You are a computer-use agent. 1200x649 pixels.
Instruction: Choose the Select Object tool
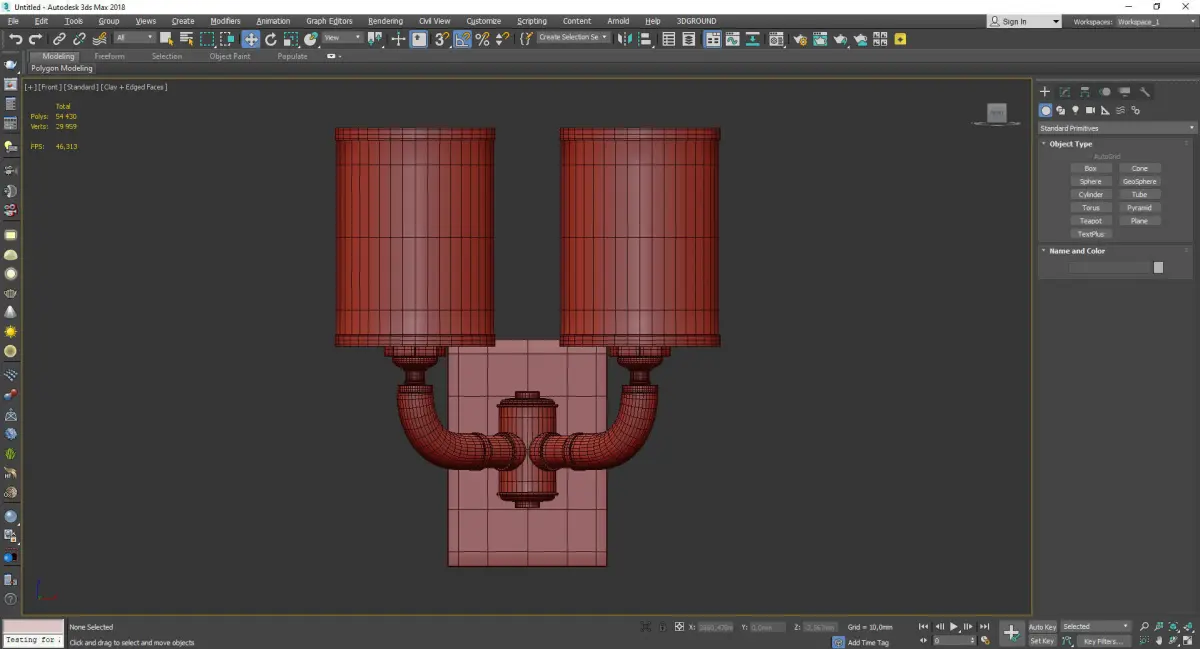click(166, 39)
